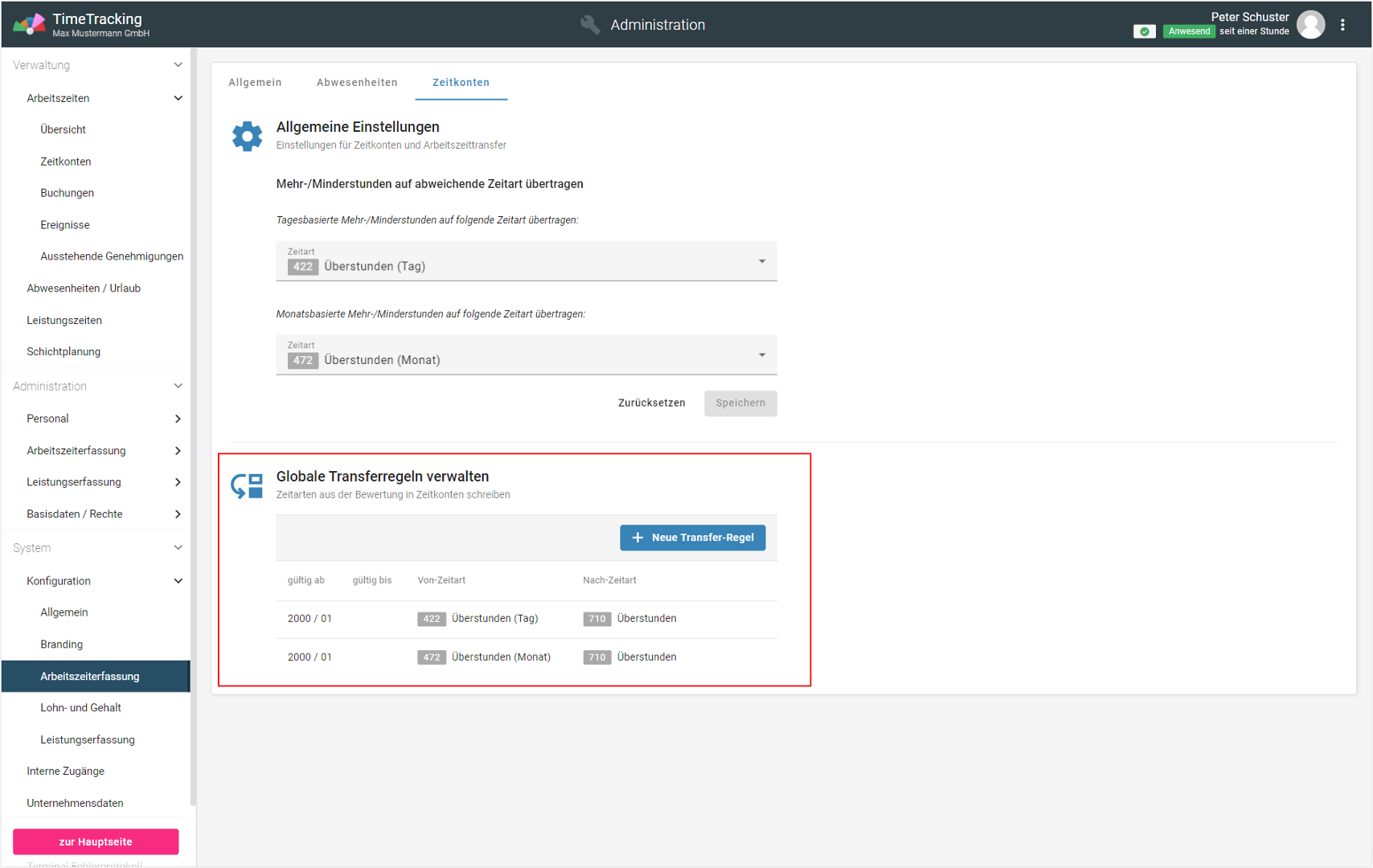Open Peter Schuster's user avatar
This screenshot has width=1373, height=868.
click(x=1311, y=25)
